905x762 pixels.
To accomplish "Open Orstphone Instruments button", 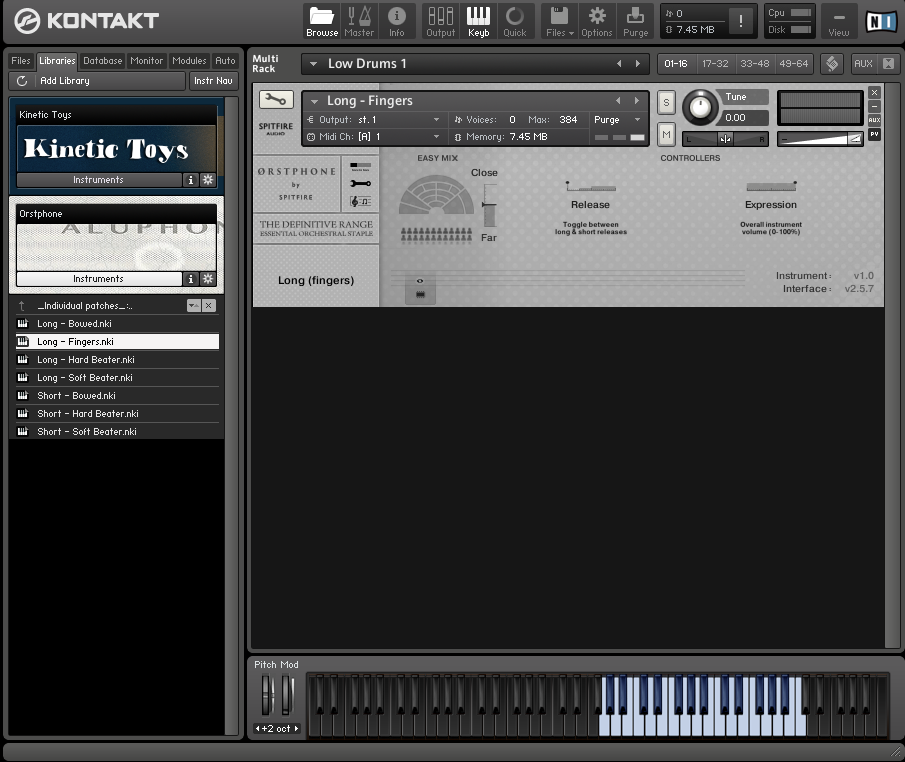I will click(99, 279).
